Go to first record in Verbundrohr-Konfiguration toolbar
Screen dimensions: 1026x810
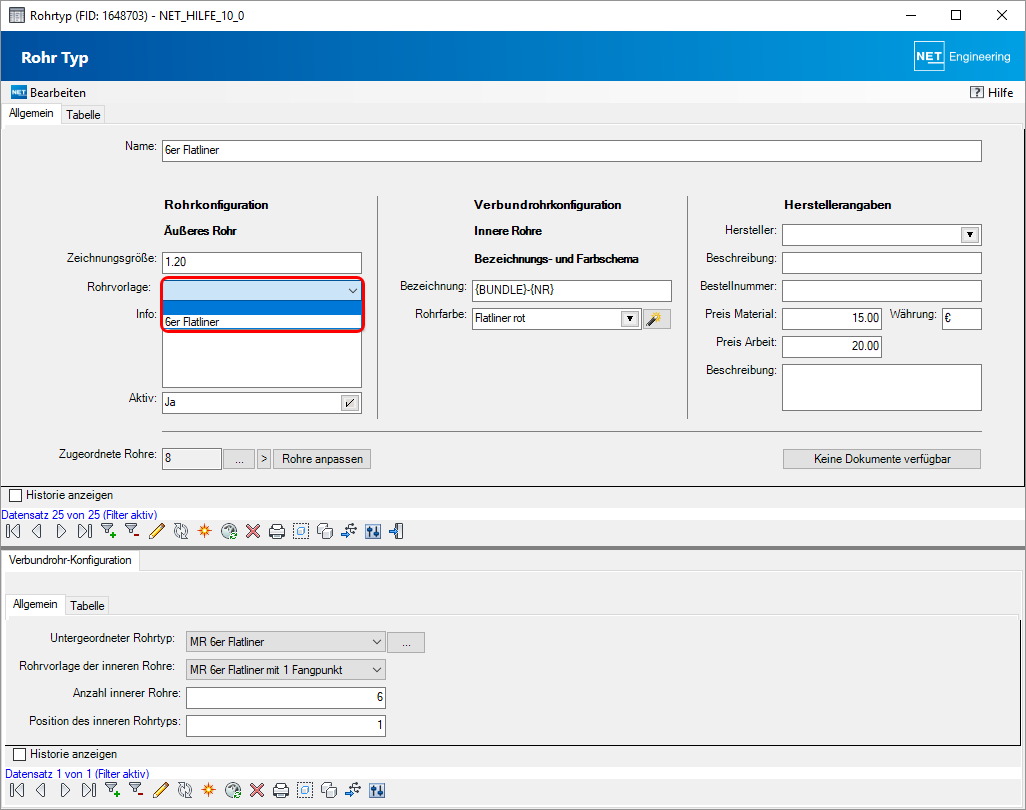tap(17, 790)
